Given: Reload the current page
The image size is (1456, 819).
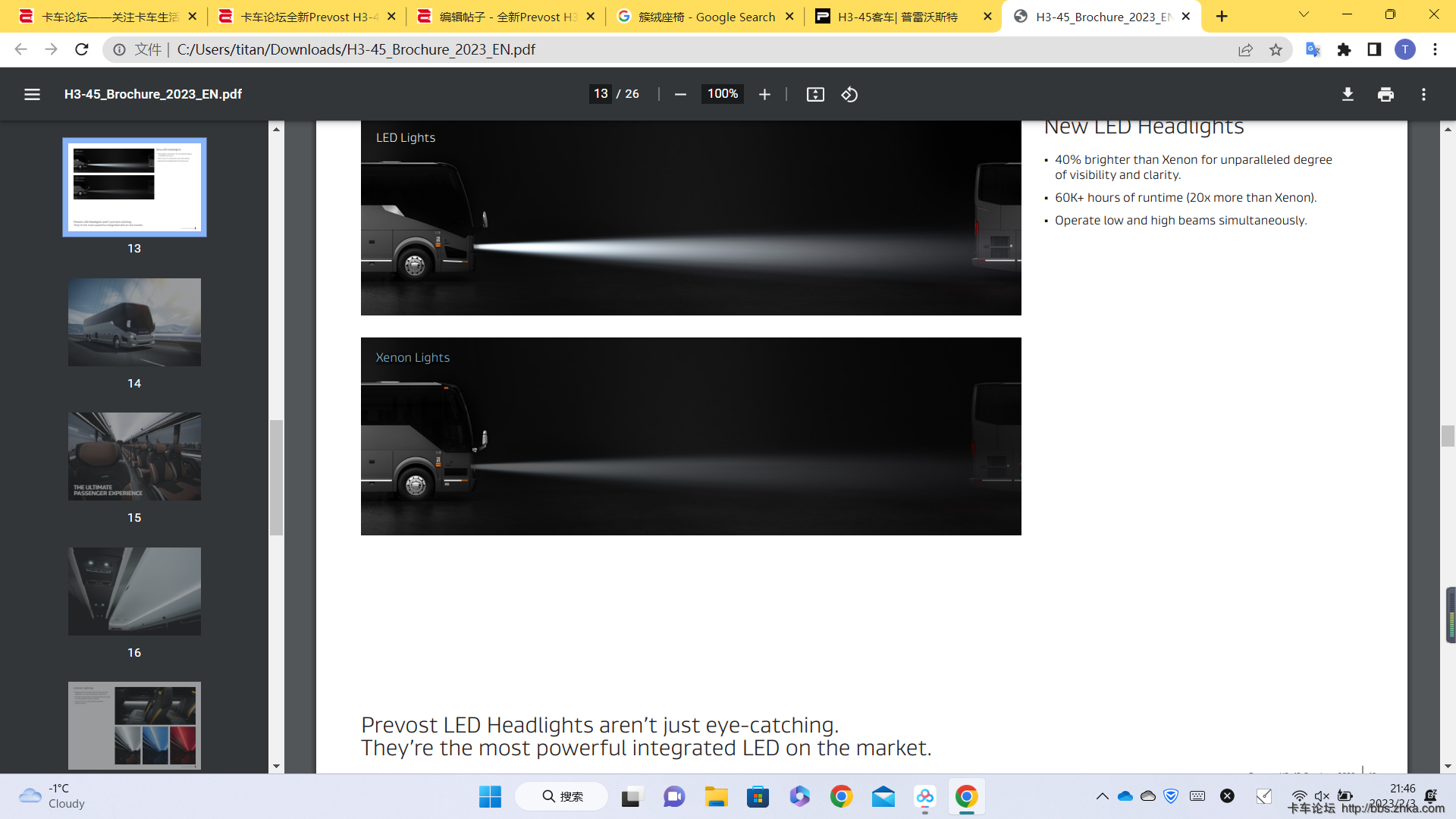Looking at the screenshot, I should click(82, 49).
